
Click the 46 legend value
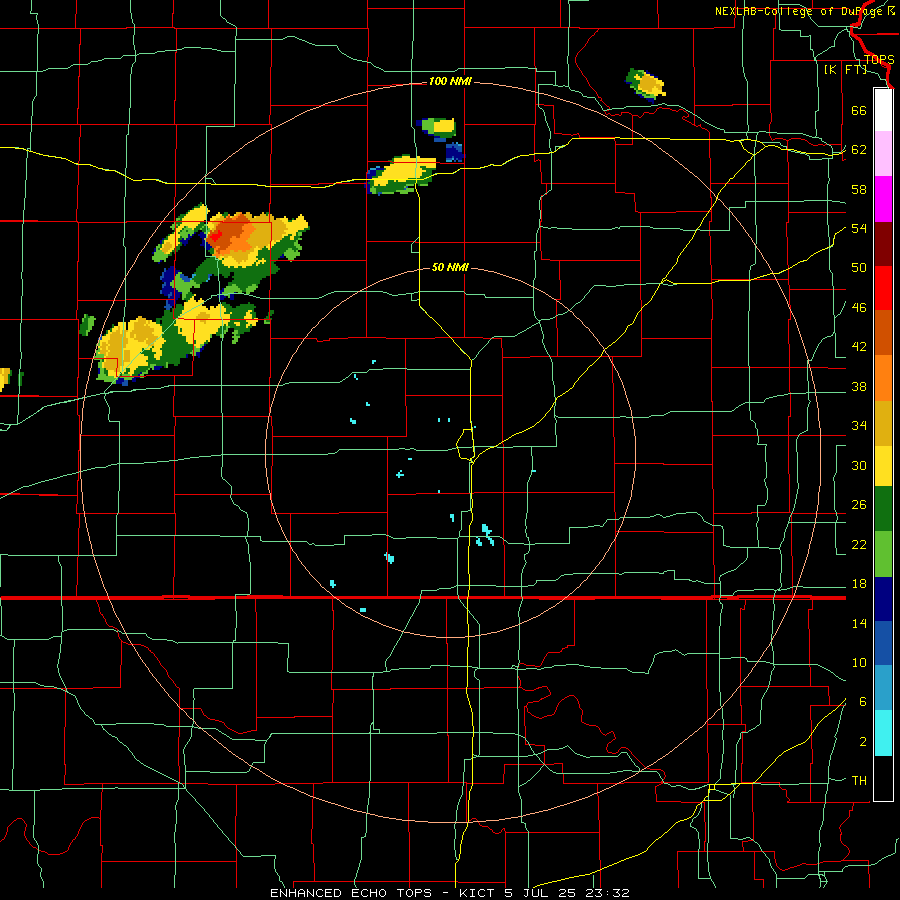click(859, 308)
